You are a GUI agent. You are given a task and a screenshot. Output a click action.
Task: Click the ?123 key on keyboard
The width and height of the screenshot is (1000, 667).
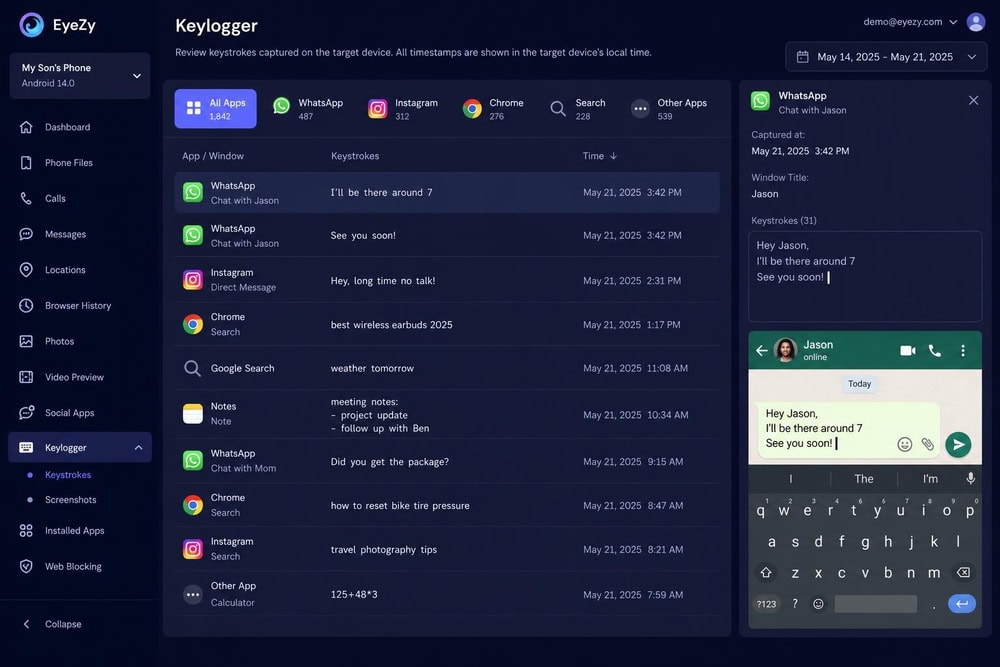[x=766, y=603]
